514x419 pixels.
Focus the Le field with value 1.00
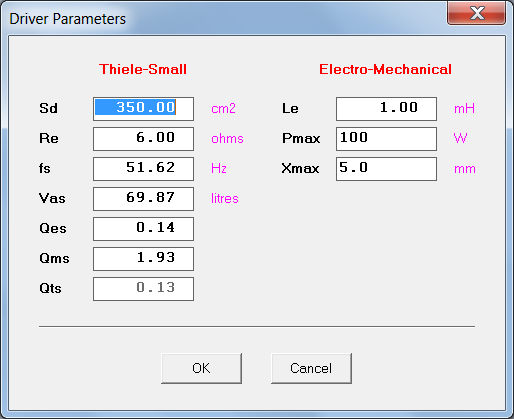click(x=386, y=109)
